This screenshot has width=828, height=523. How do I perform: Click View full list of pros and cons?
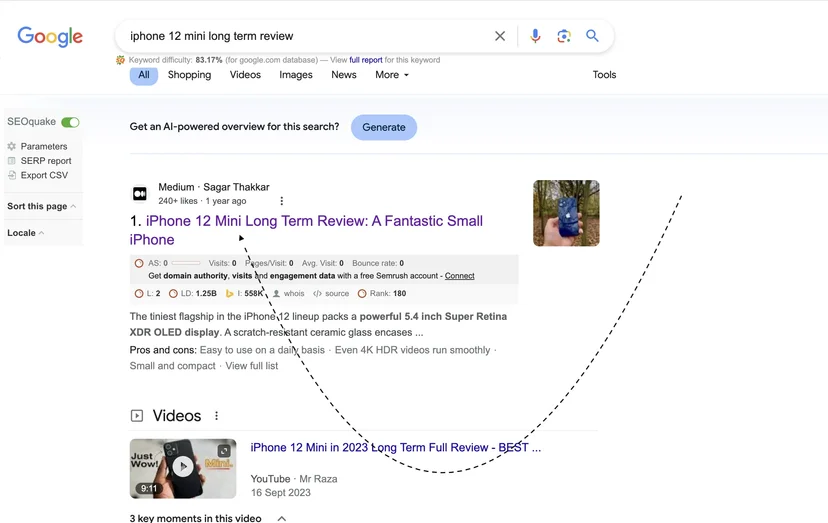coord(252,366)
